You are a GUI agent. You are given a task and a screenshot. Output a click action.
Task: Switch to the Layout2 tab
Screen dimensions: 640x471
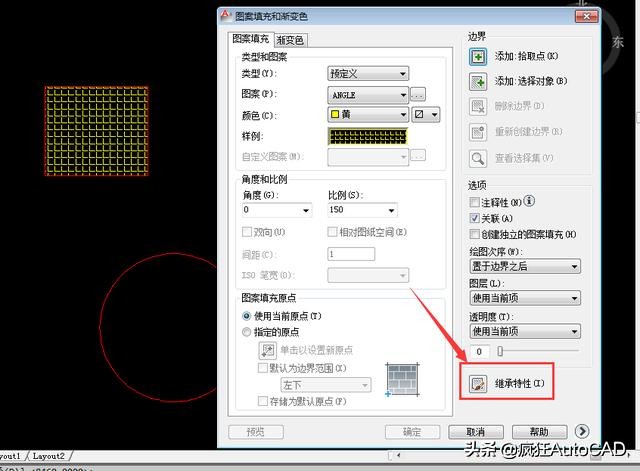coord(49,455)
